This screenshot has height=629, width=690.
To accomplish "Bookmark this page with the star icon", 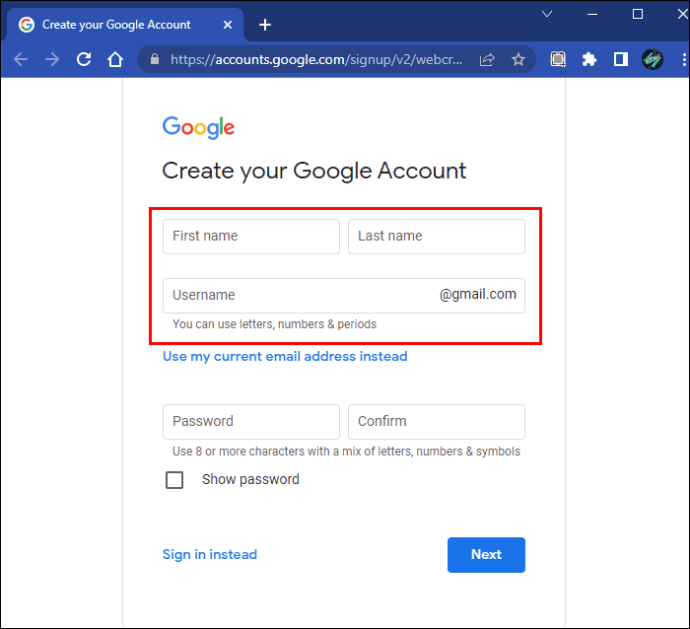I will 518,60.
